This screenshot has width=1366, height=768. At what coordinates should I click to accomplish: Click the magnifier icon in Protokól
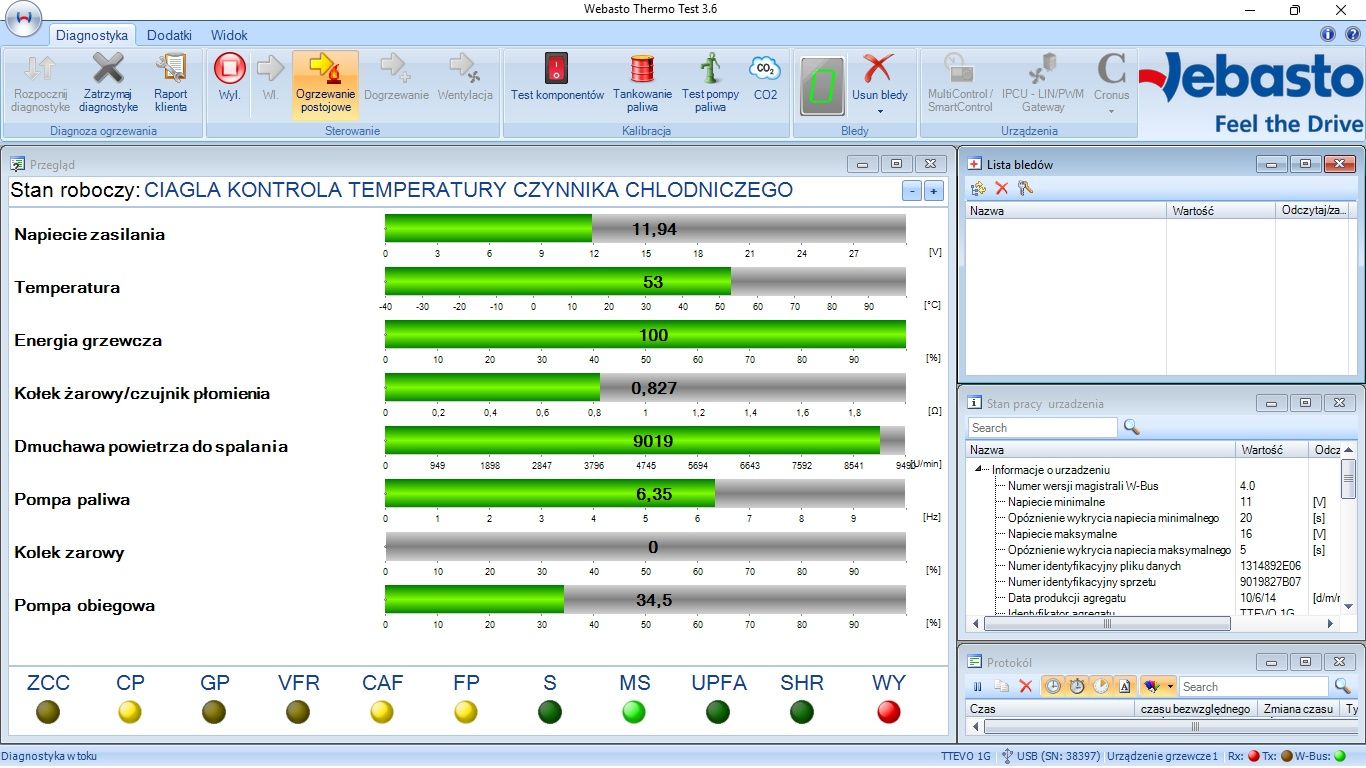pos(1343,686)
